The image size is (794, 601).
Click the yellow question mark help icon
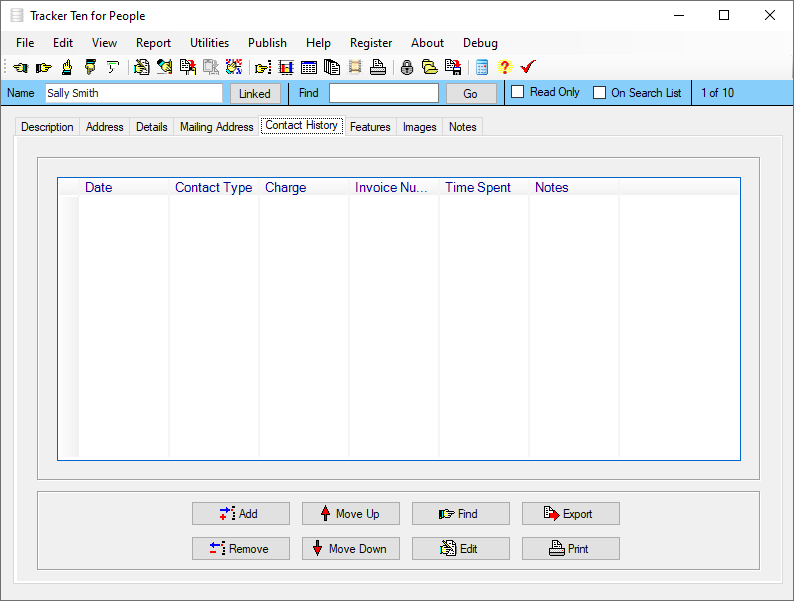[505, 67]
